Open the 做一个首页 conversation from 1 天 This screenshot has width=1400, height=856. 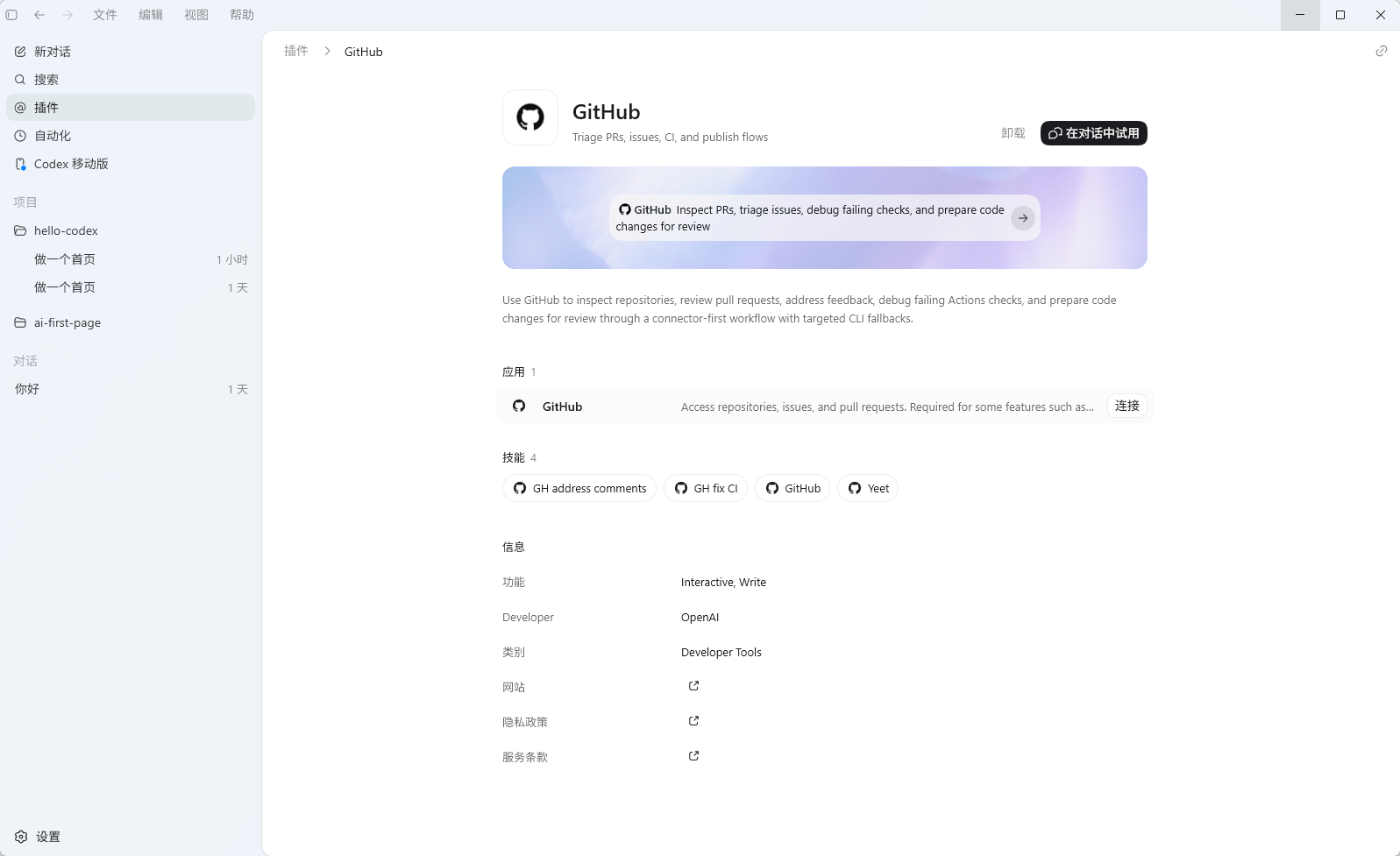(x=131, y=287)
